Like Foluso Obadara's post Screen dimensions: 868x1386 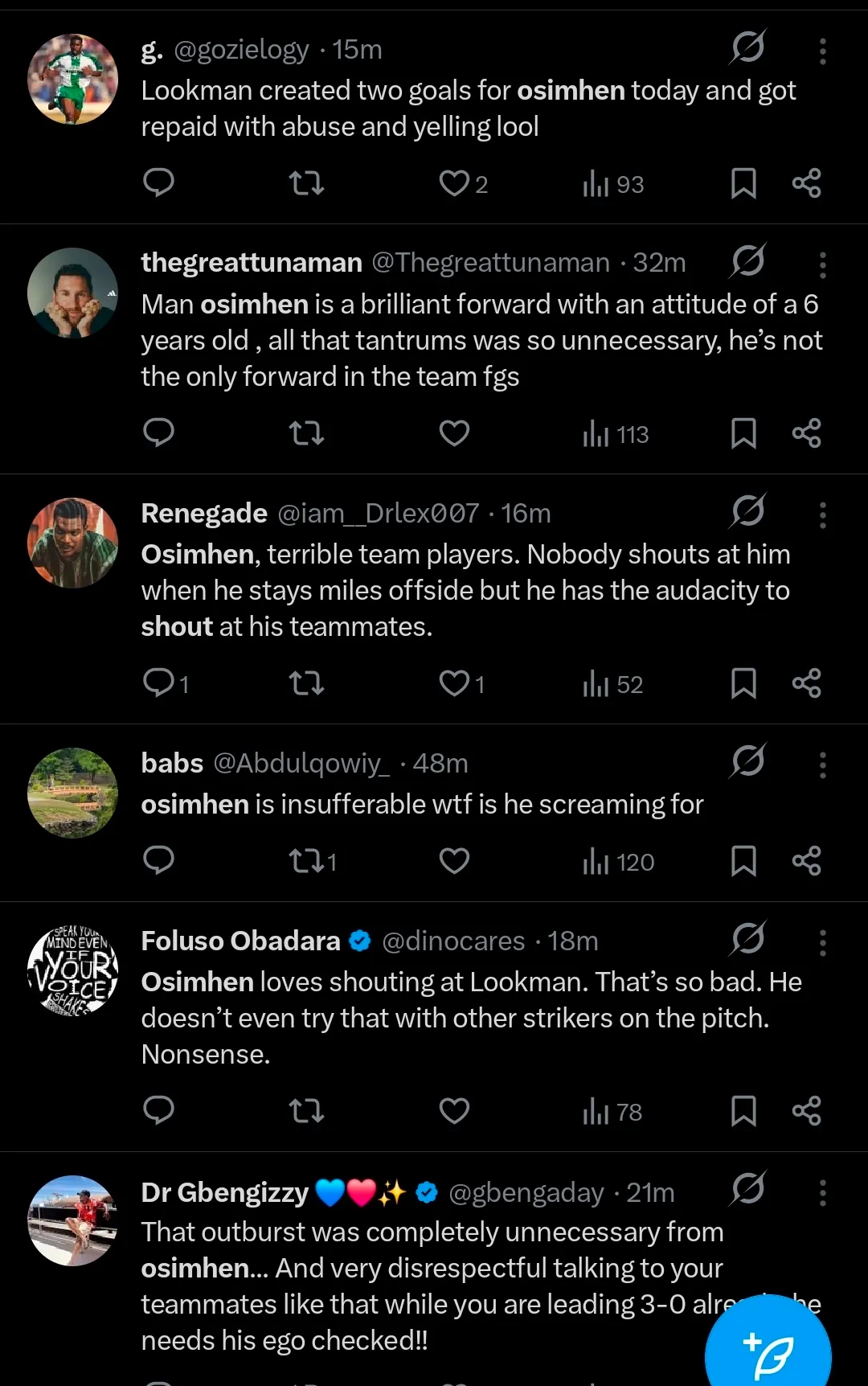coord(454,1111)
